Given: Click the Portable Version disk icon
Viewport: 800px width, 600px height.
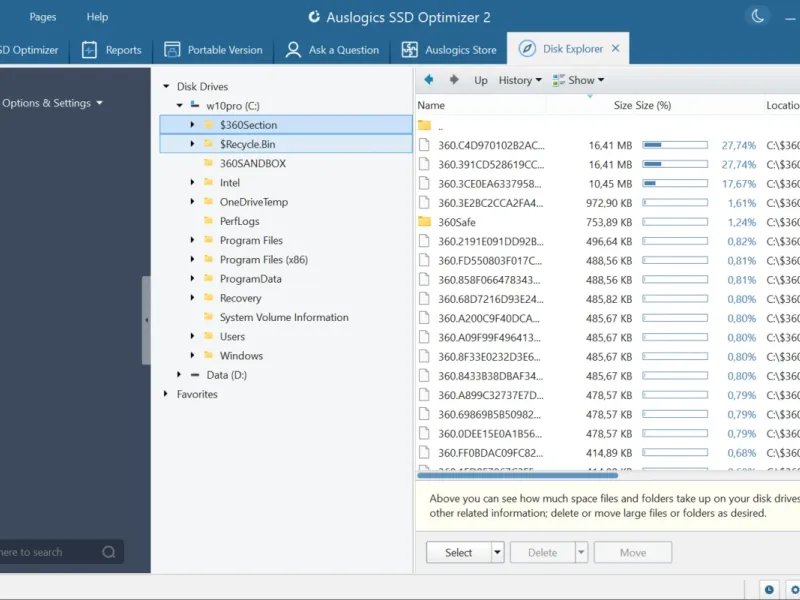Looking at the screenshot, I should click(x=172, y=49).
